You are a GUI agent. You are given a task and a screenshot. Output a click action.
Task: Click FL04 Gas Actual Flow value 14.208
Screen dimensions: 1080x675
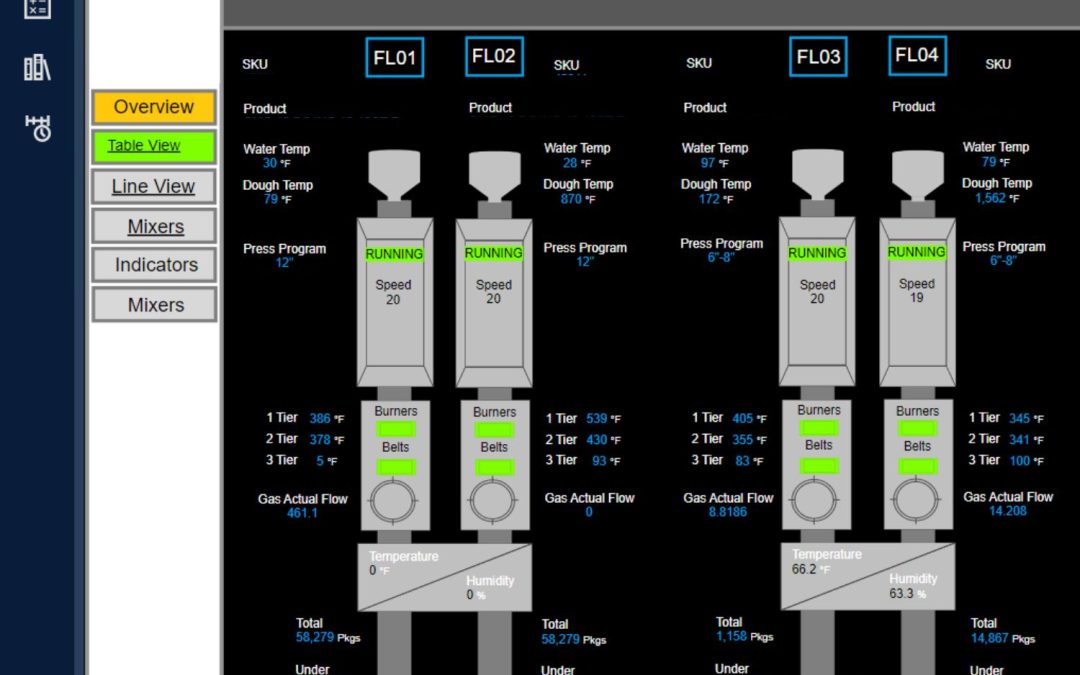coord(1008,511)
